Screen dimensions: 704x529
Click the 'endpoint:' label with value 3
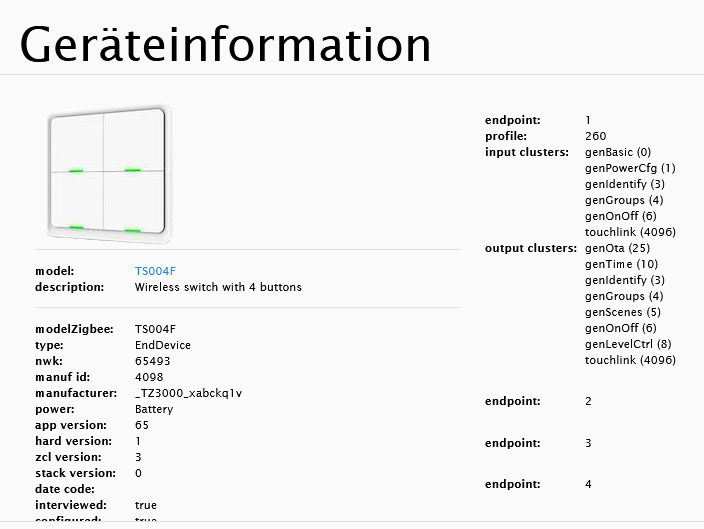[x=513, y=443]
